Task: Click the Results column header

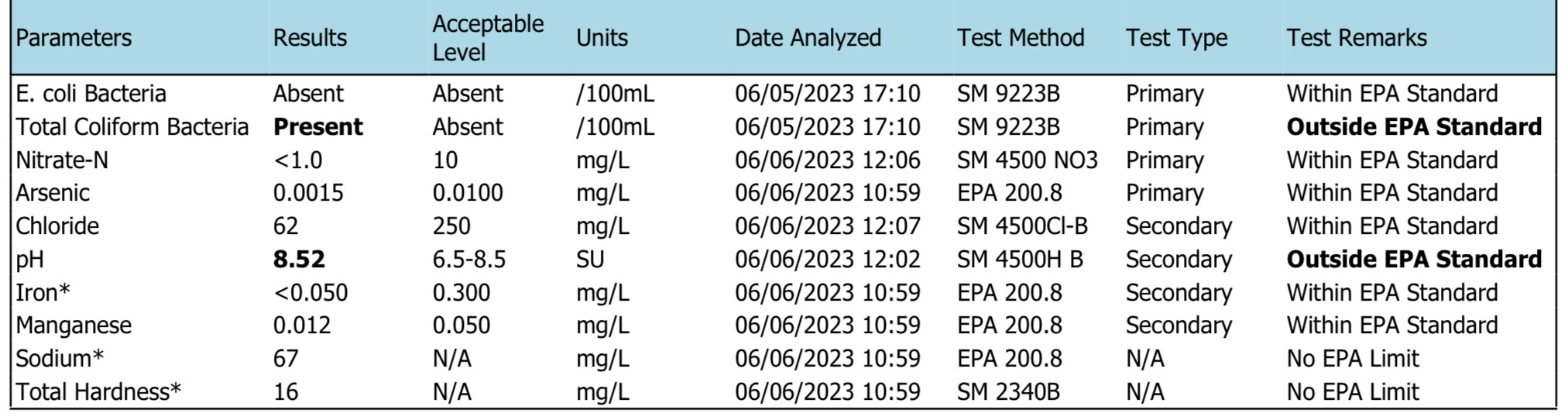Action: pyautogui.click(x=310, y=38)
